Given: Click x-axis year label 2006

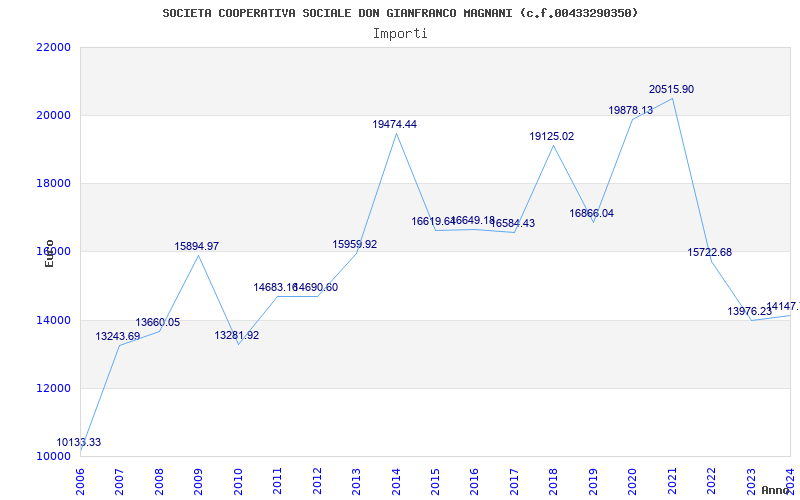Looking at the screenshot, I should 80,482.
